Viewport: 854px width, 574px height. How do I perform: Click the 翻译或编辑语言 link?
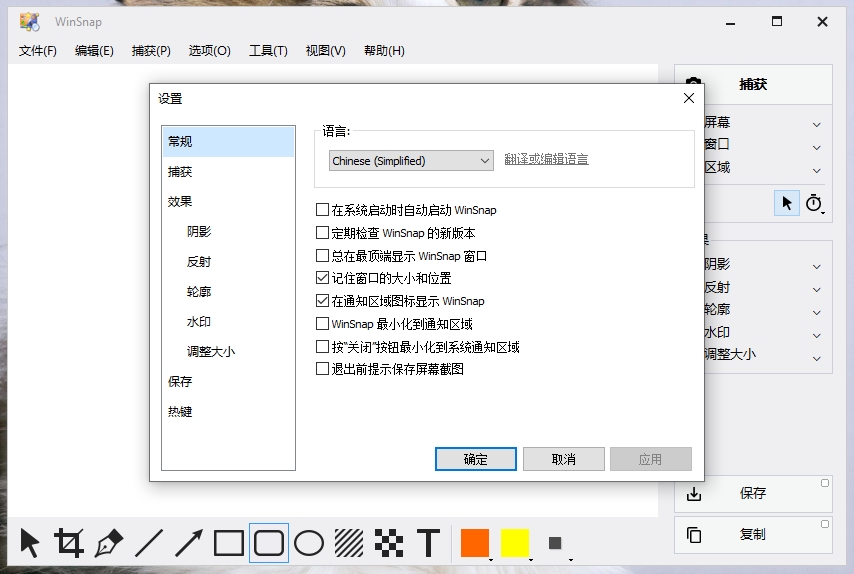click(x=546, y=159)
